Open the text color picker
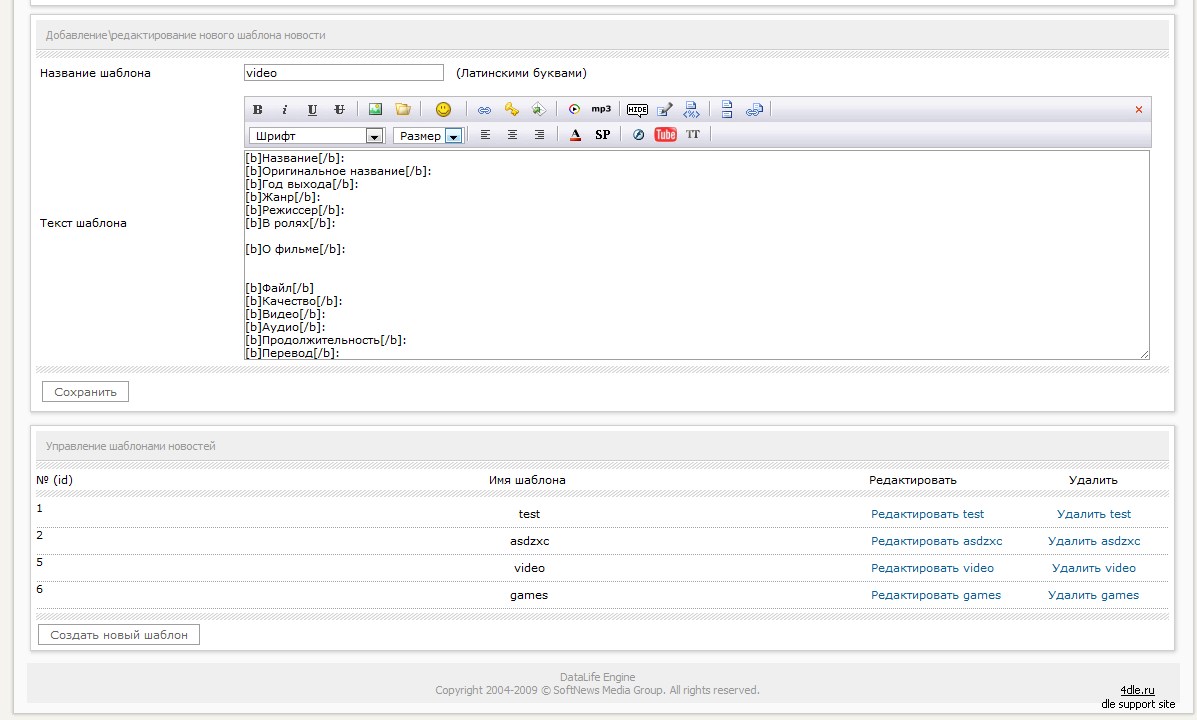The width and height of the screenshot is (1197, 720). coord(576,135)
